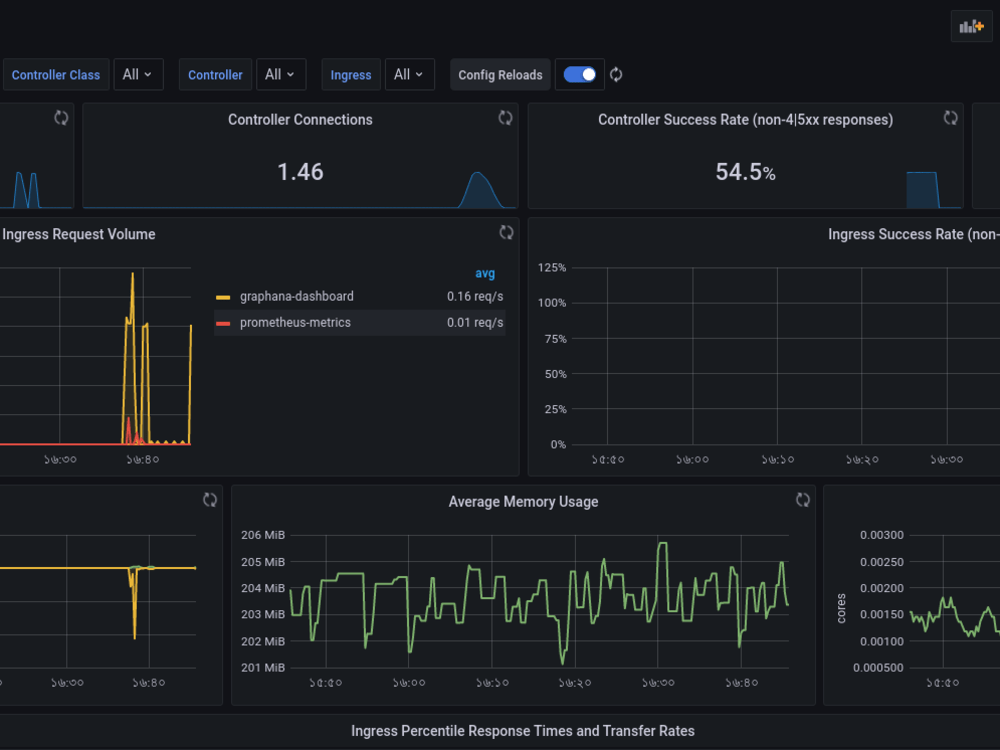Refresh the Ingress Request Volume panel

[x=506, y=232]
